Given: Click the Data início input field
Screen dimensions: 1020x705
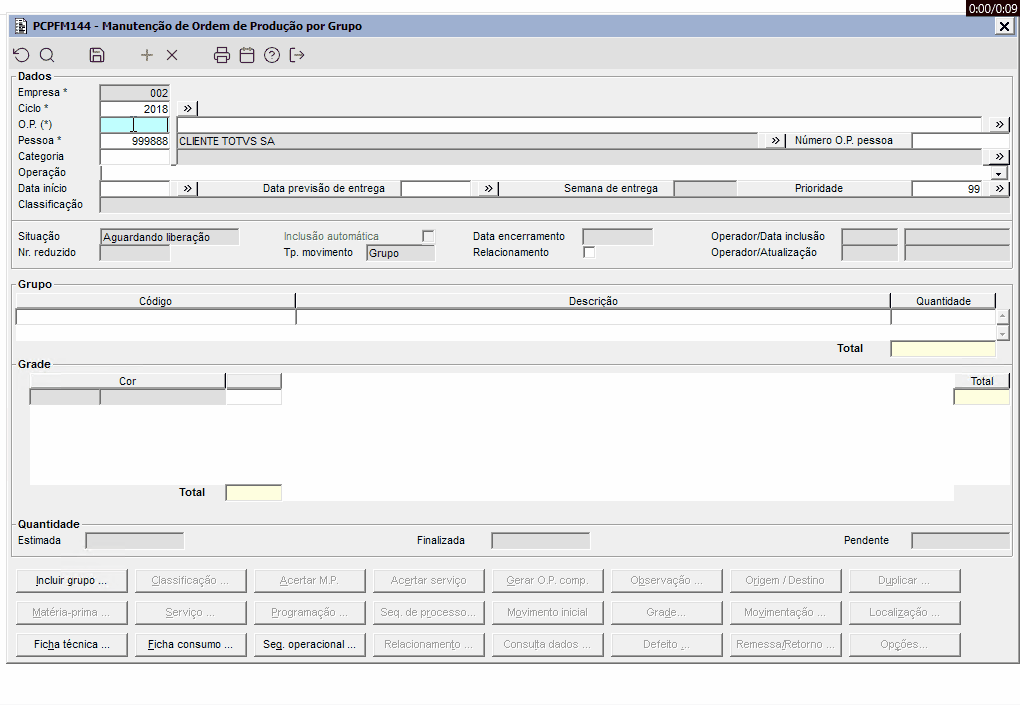Looking at the screenshot, I should point(135,189).
